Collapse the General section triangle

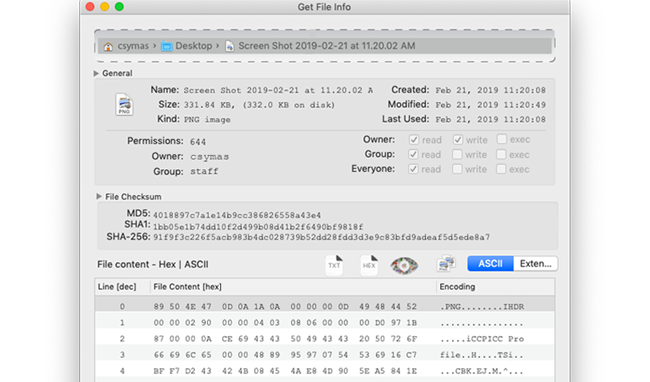point(96,73)
